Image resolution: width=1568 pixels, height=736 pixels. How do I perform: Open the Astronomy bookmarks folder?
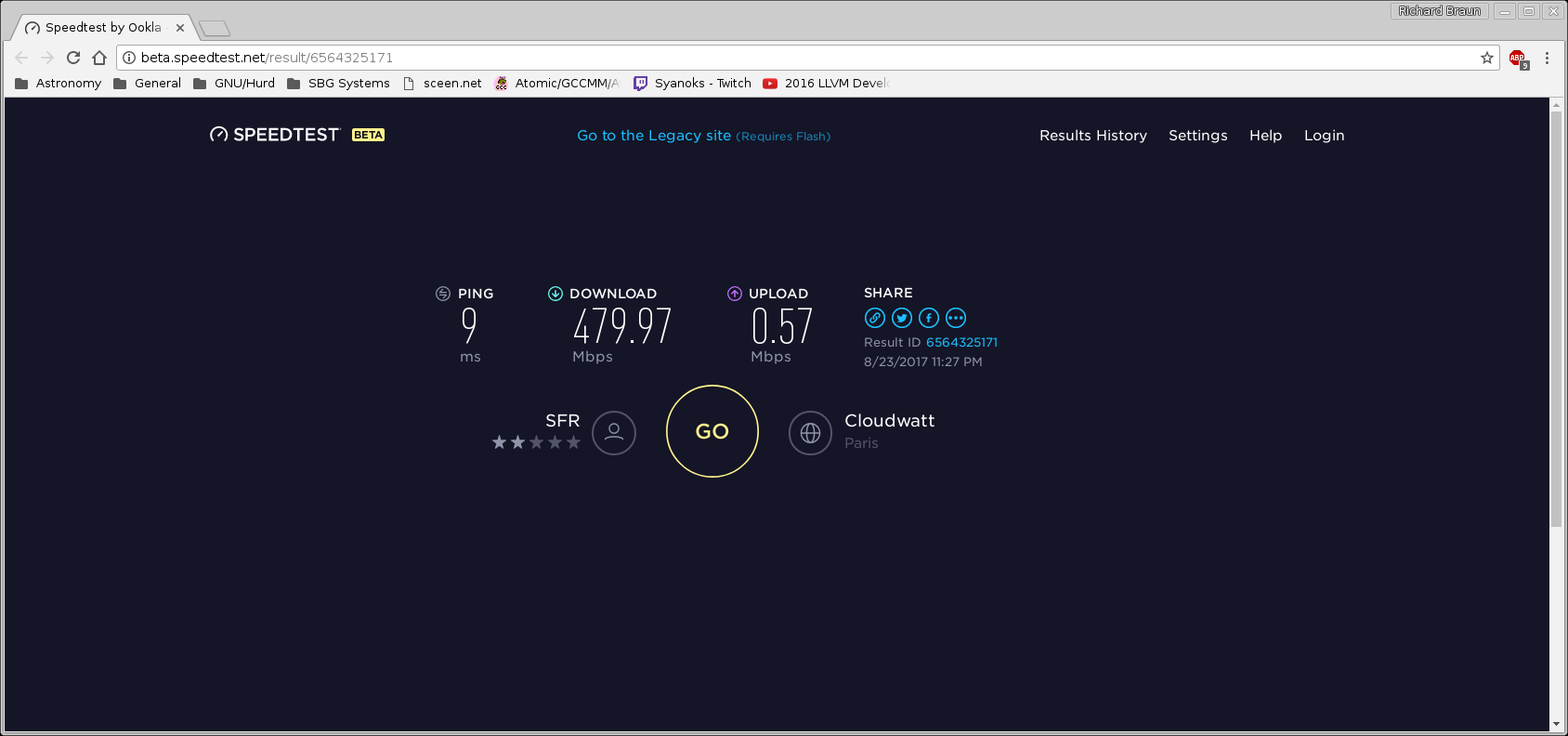(x=58, y=83)
